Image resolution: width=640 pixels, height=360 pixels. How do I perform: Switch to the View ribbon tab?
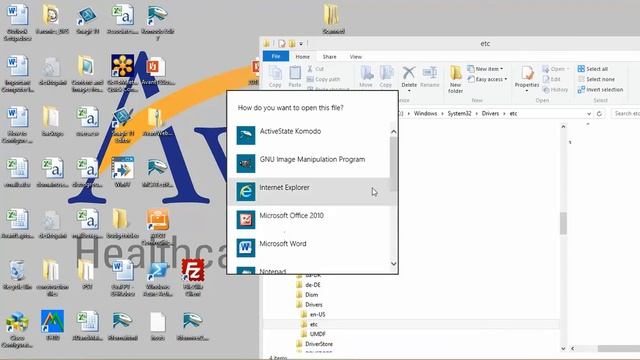[356, 57]
